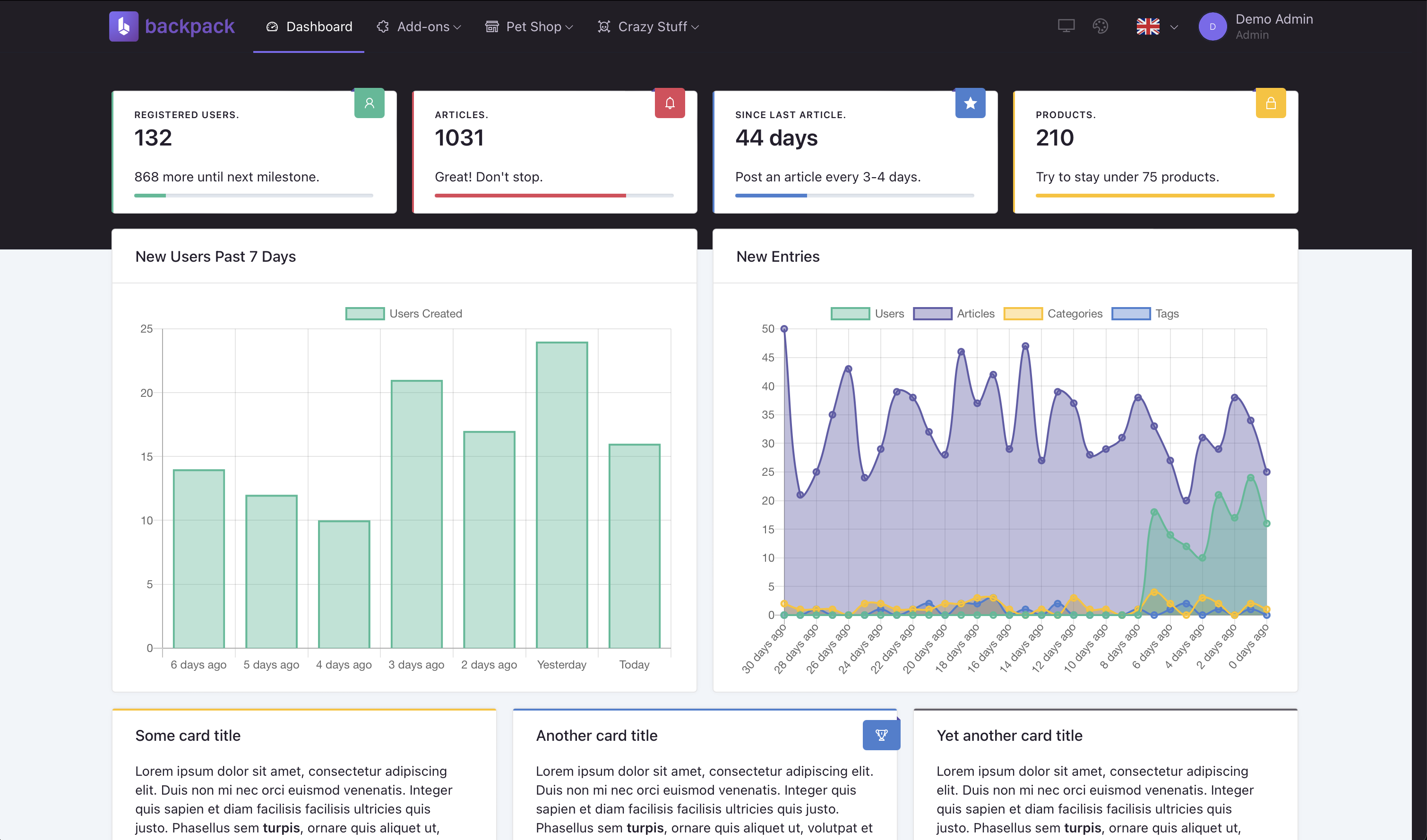
Task: Click the Add-ons puzzle piece icon
Action: click(383, 26)
